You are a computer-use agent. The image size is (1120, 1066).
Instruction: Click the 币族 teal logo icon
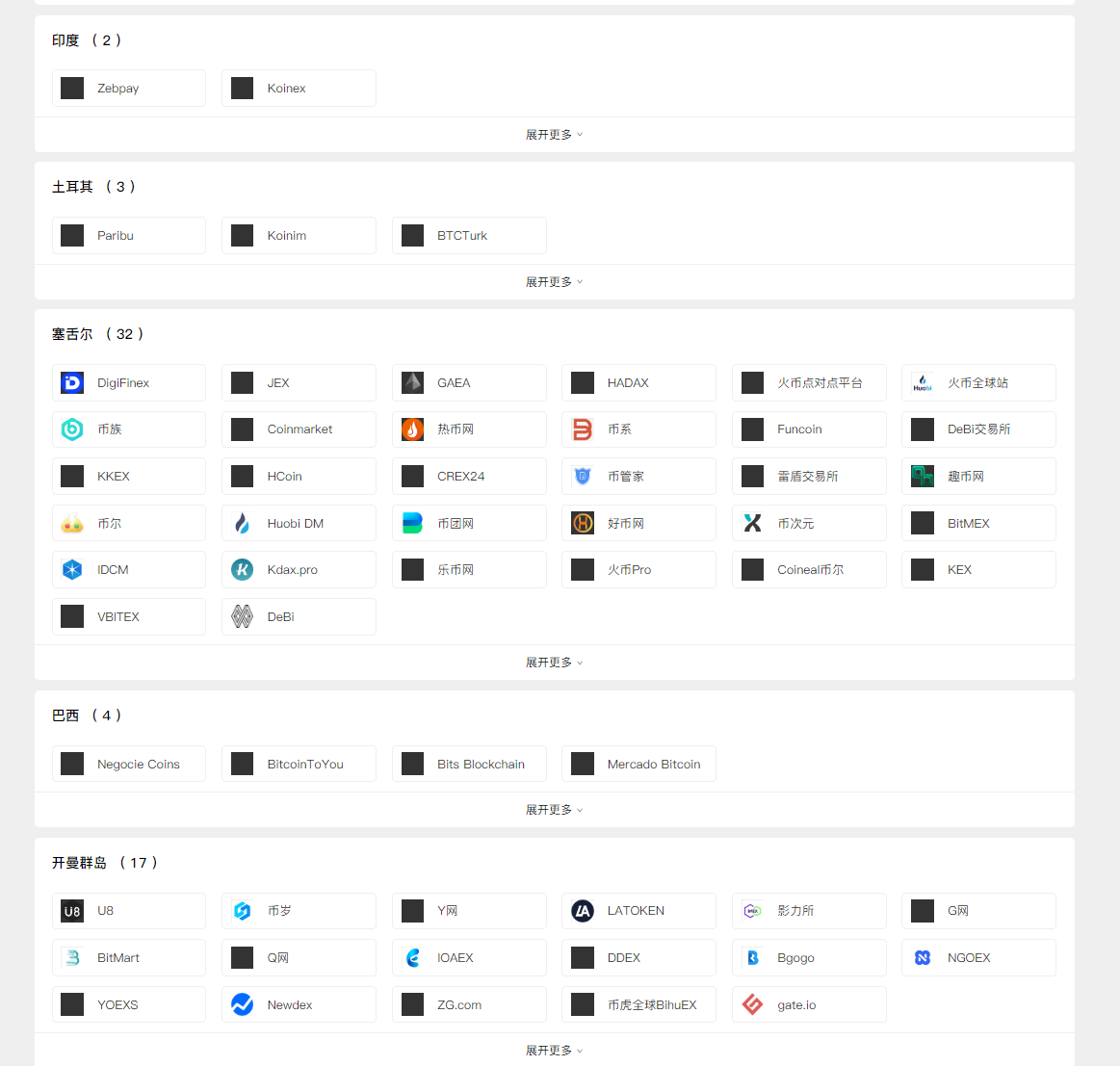pyautogui.click(x=72, y=429)
